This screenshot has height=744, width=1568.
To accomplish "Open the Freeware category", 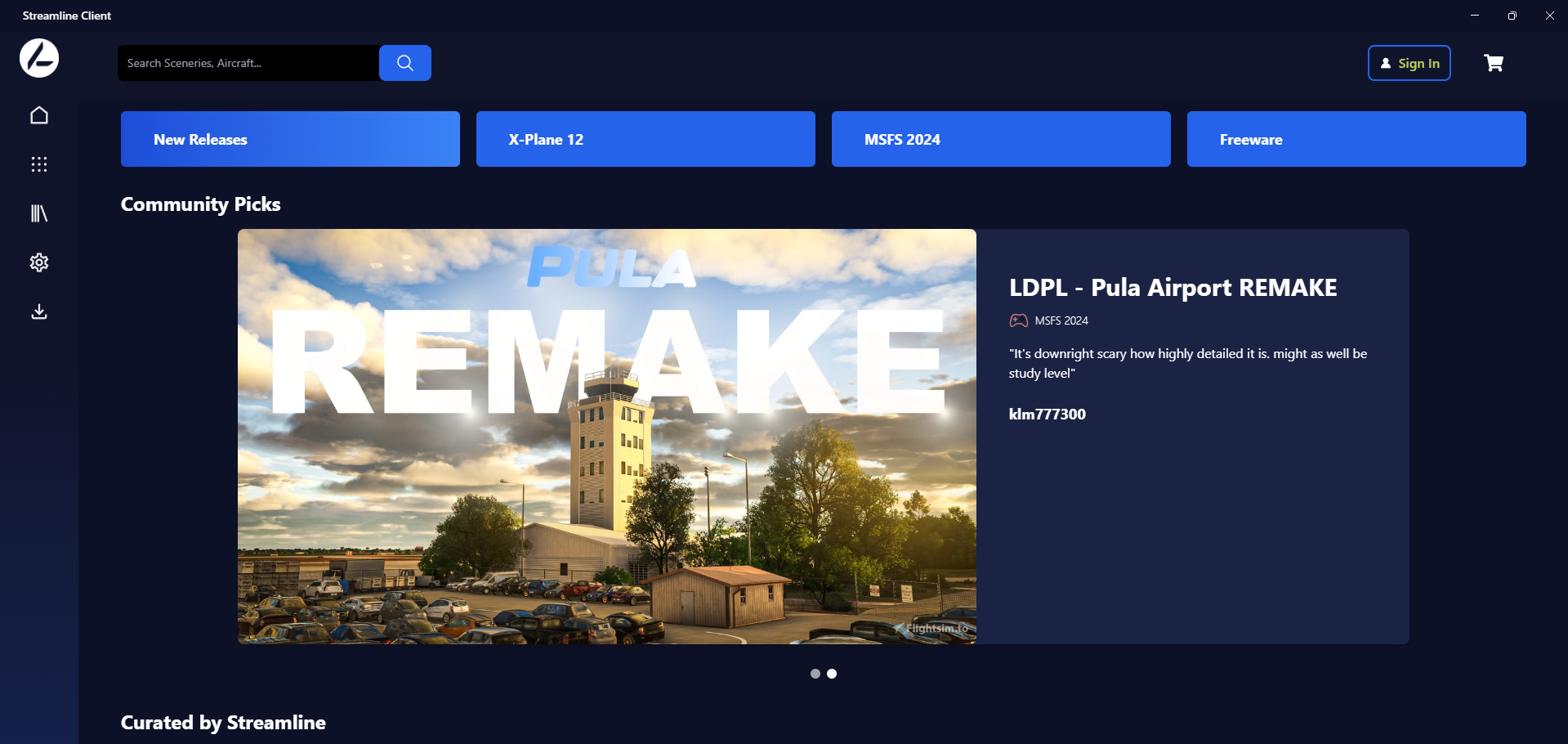I will pyautogui.click(x=1356, y=139).
